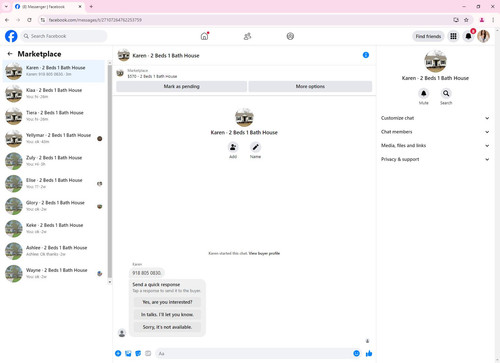Send a thumbs up like
Image resolution: width=500 pixels, height=363 pixels.
point(369,353)
